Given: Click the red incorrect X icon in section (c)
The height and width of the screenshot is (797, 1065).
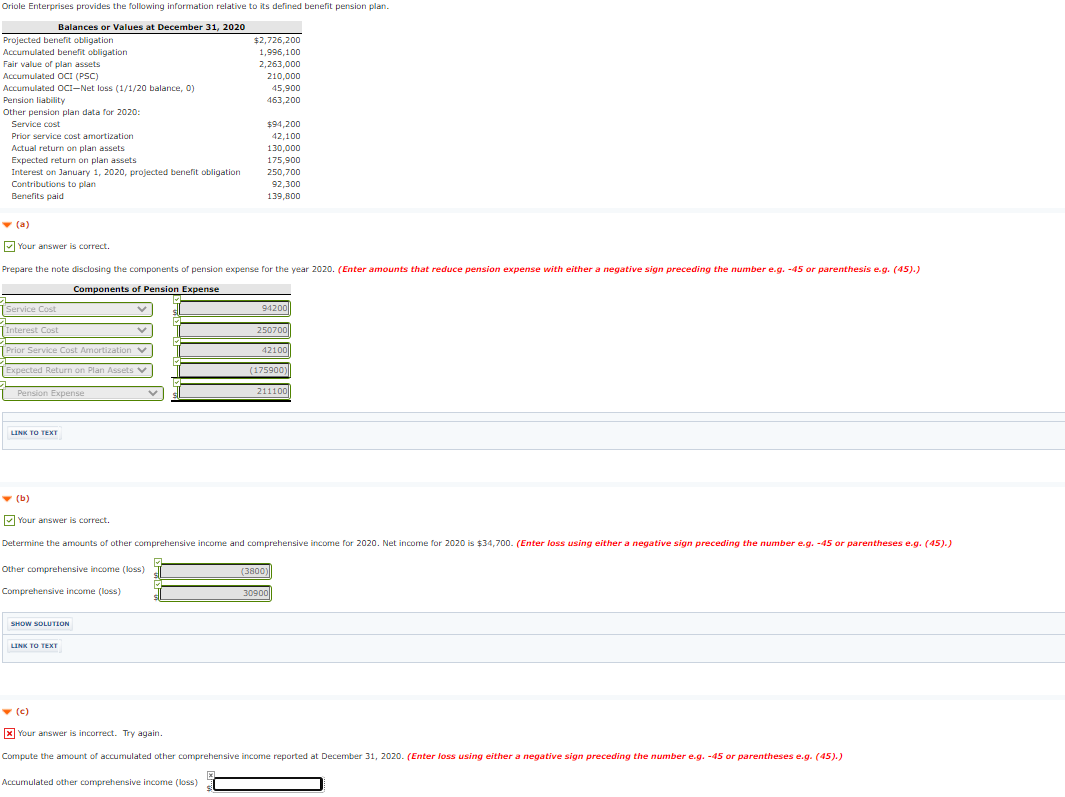Looking at the screenshot, I should 10,734.
